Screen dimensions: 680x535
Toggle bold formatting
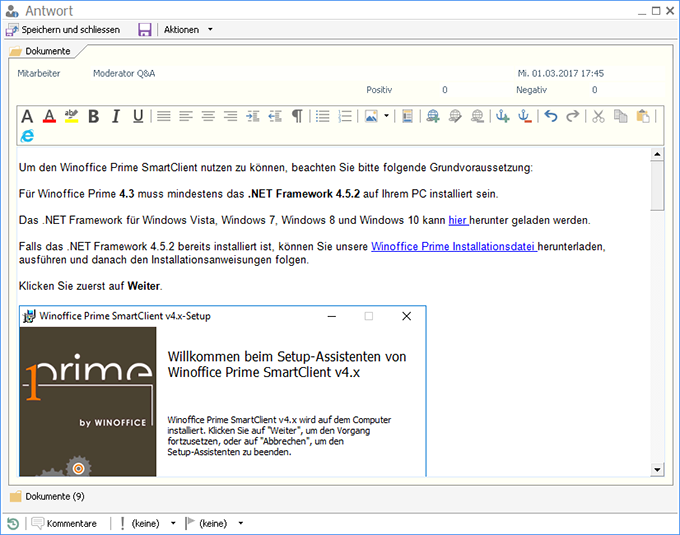coord(93,116)
